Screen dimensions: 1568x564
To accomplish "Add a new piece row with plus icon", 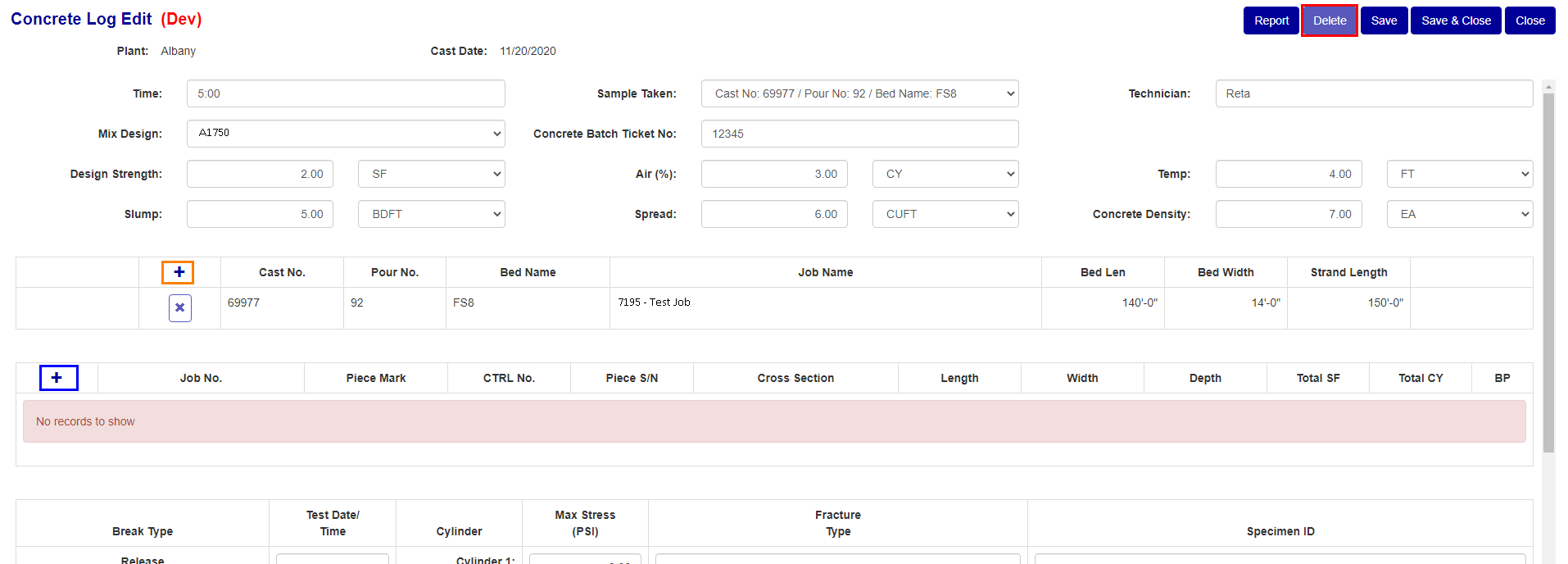I will point(58,378).
